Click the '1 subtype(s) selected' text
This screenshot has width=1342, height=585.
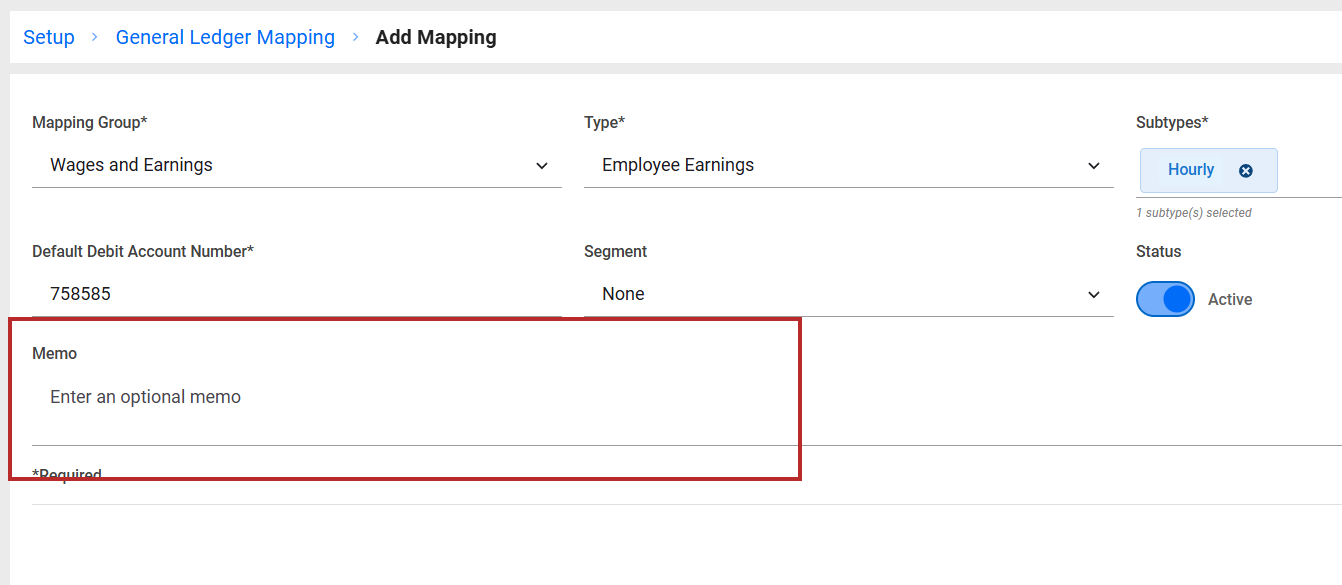coord(1194,213)
